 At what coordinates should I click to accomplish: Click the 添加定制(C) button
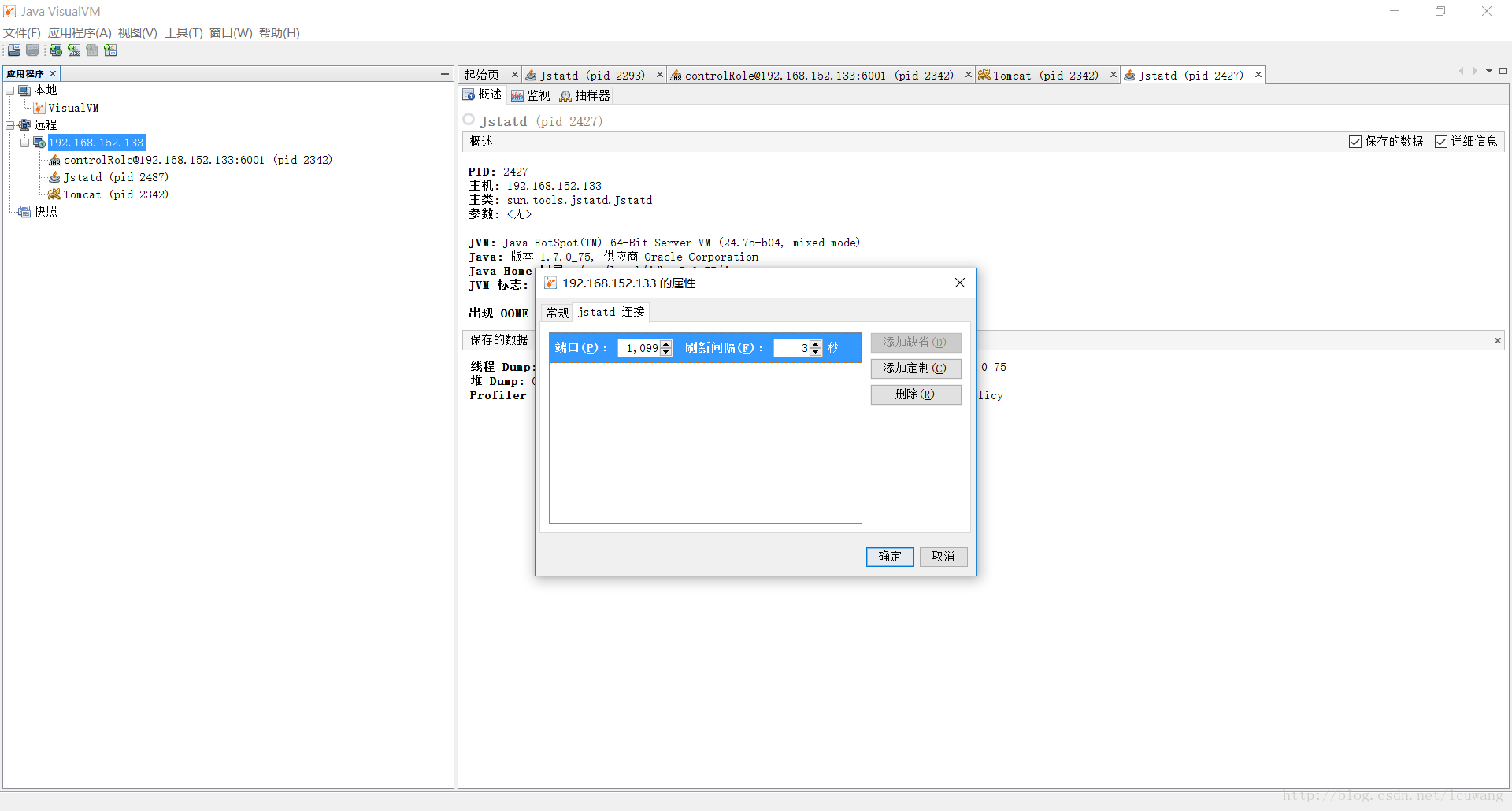pos(916,368)
